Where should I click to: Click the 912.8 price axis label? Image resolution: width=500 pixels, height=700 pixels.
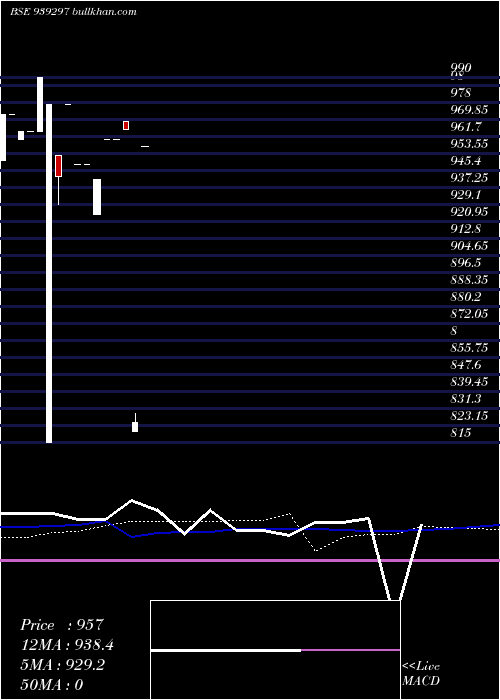click(466, 229)
